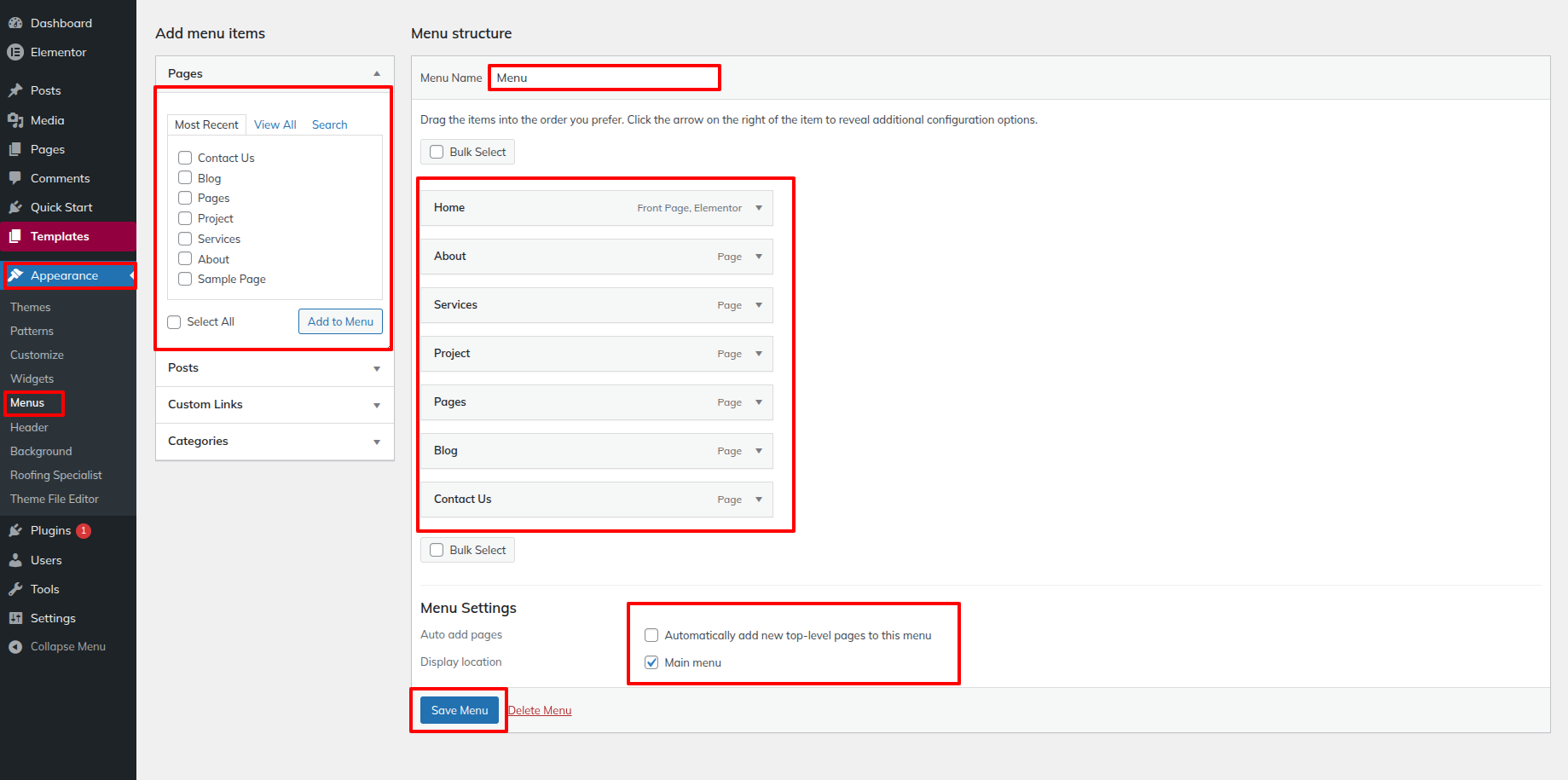Uncheck the Main menu display location

[x=651, y=662]
